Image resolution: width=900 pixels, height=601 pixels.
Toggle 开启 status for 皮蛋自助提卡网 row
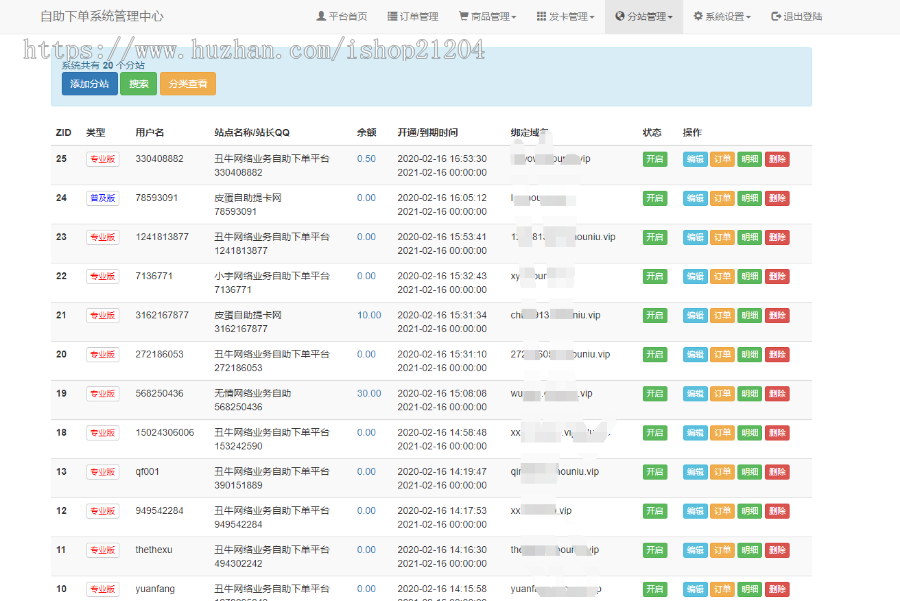click(655, 198)
